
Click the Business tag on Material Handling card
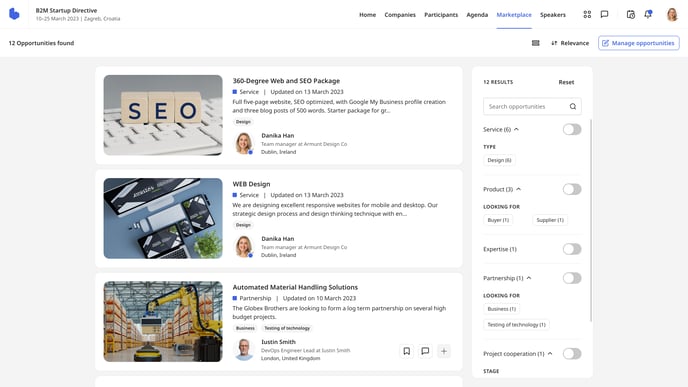point(245,328)
